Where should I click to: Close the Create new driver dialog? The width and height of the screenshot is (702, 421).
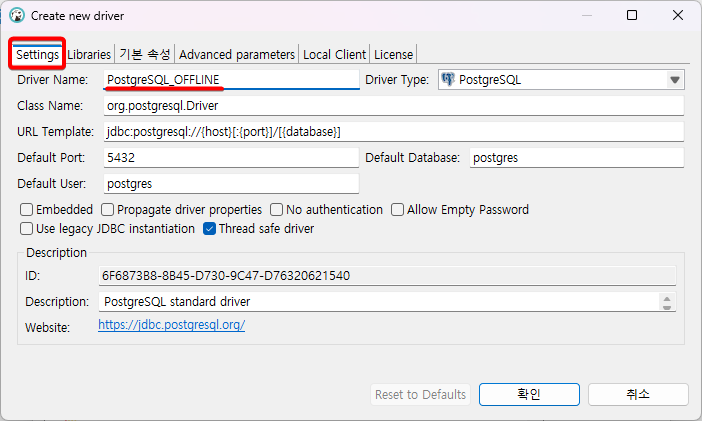678,15
